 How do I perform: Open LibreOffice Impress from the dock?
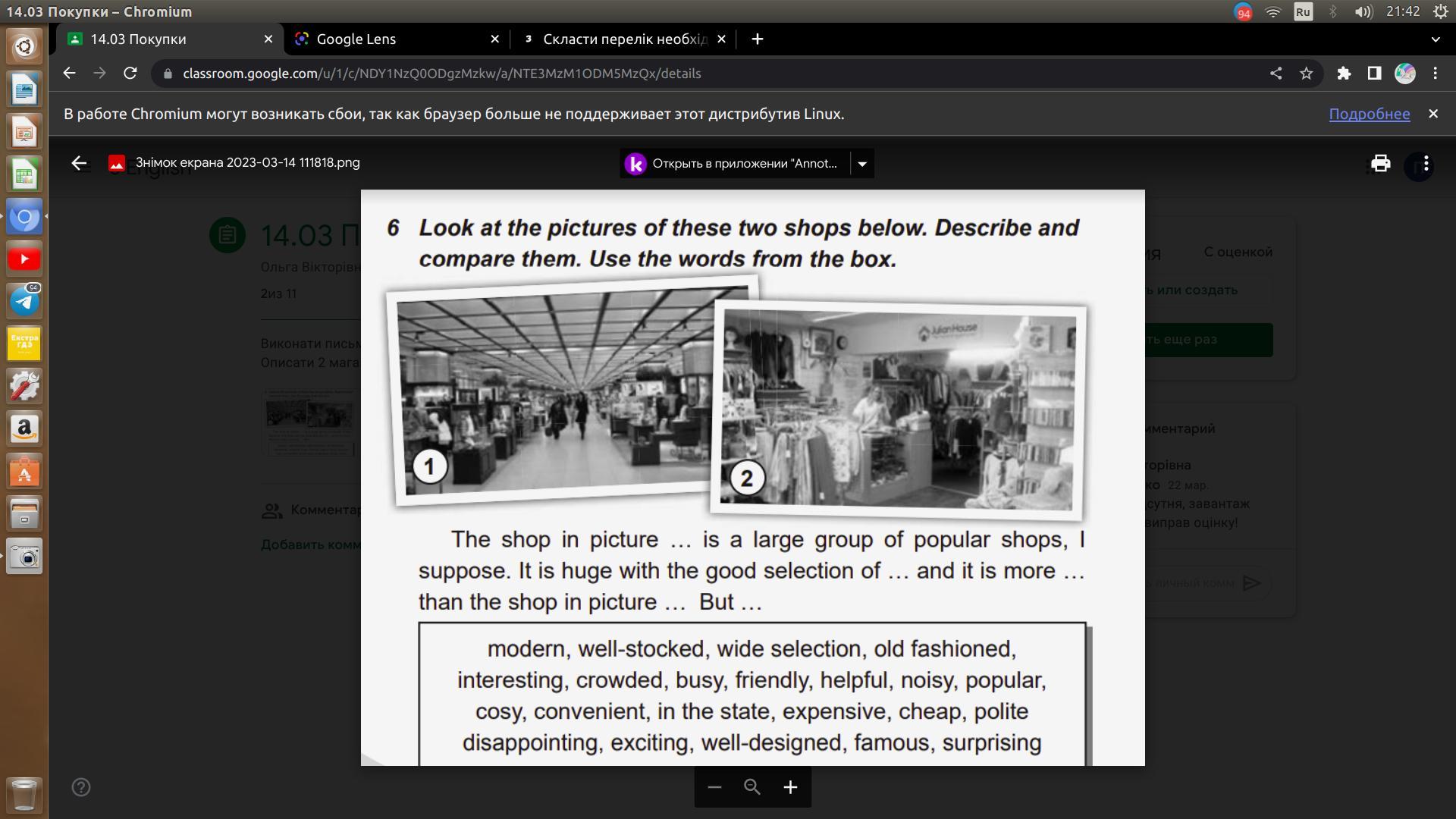pos(24,132)
